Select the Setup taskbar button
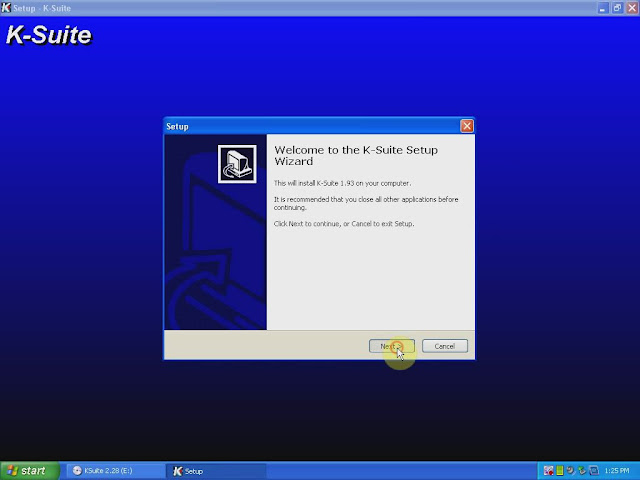 point(217,471)
